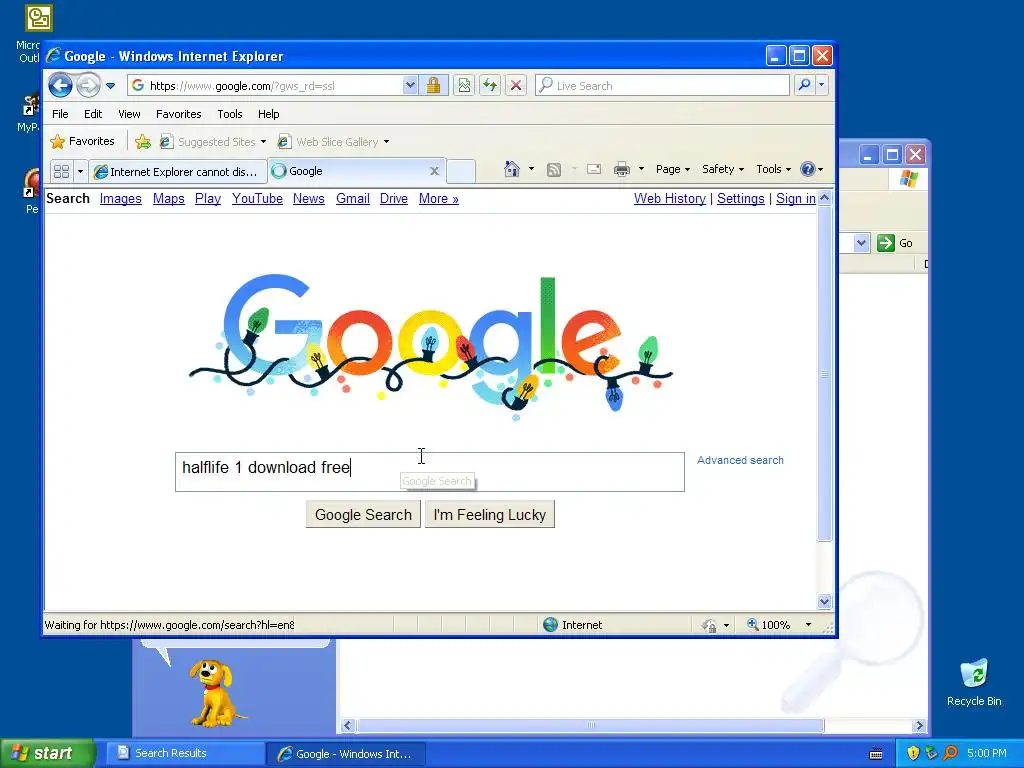Open the Tools command bar menu
Viewport: 1024px width, 768px height.
773,169
